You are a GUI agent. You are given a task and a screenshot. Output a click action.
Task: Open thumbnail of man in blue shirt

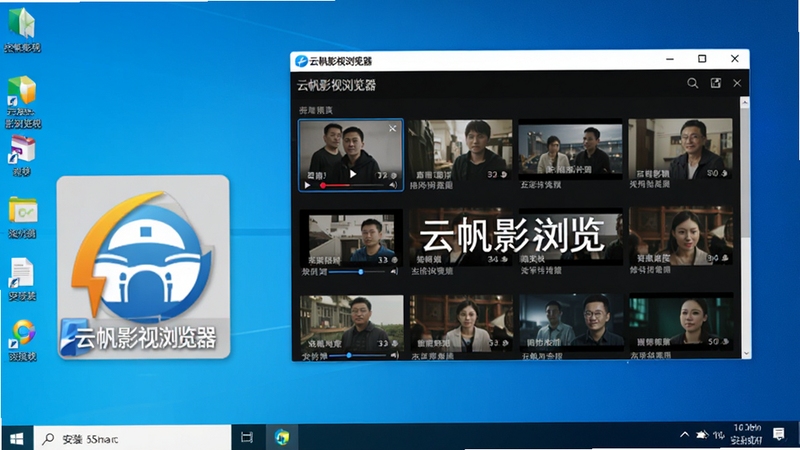[x=351, y=238]
